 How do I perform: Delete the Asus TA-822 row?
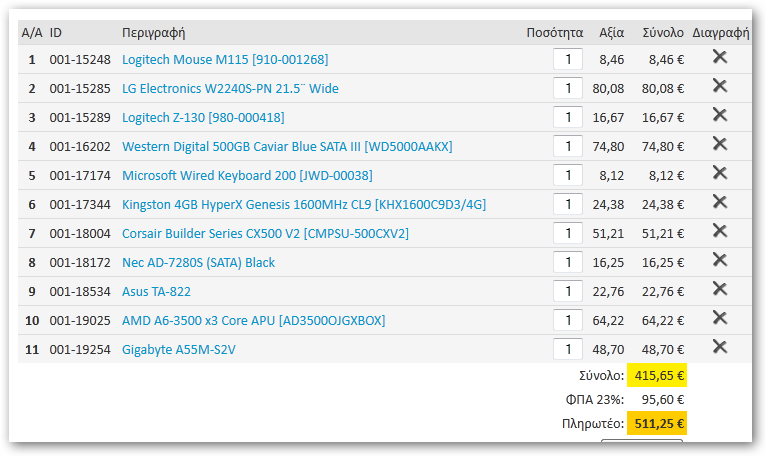pos(720,289)
